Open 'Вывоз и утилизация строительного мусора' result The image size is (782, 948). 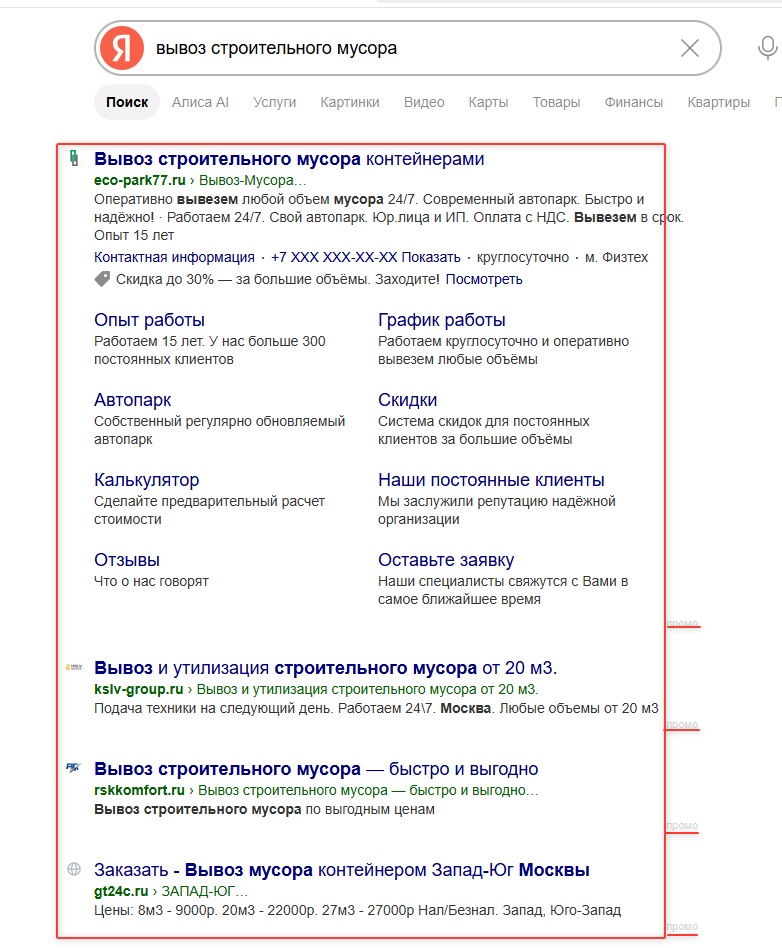pos(325,668)
